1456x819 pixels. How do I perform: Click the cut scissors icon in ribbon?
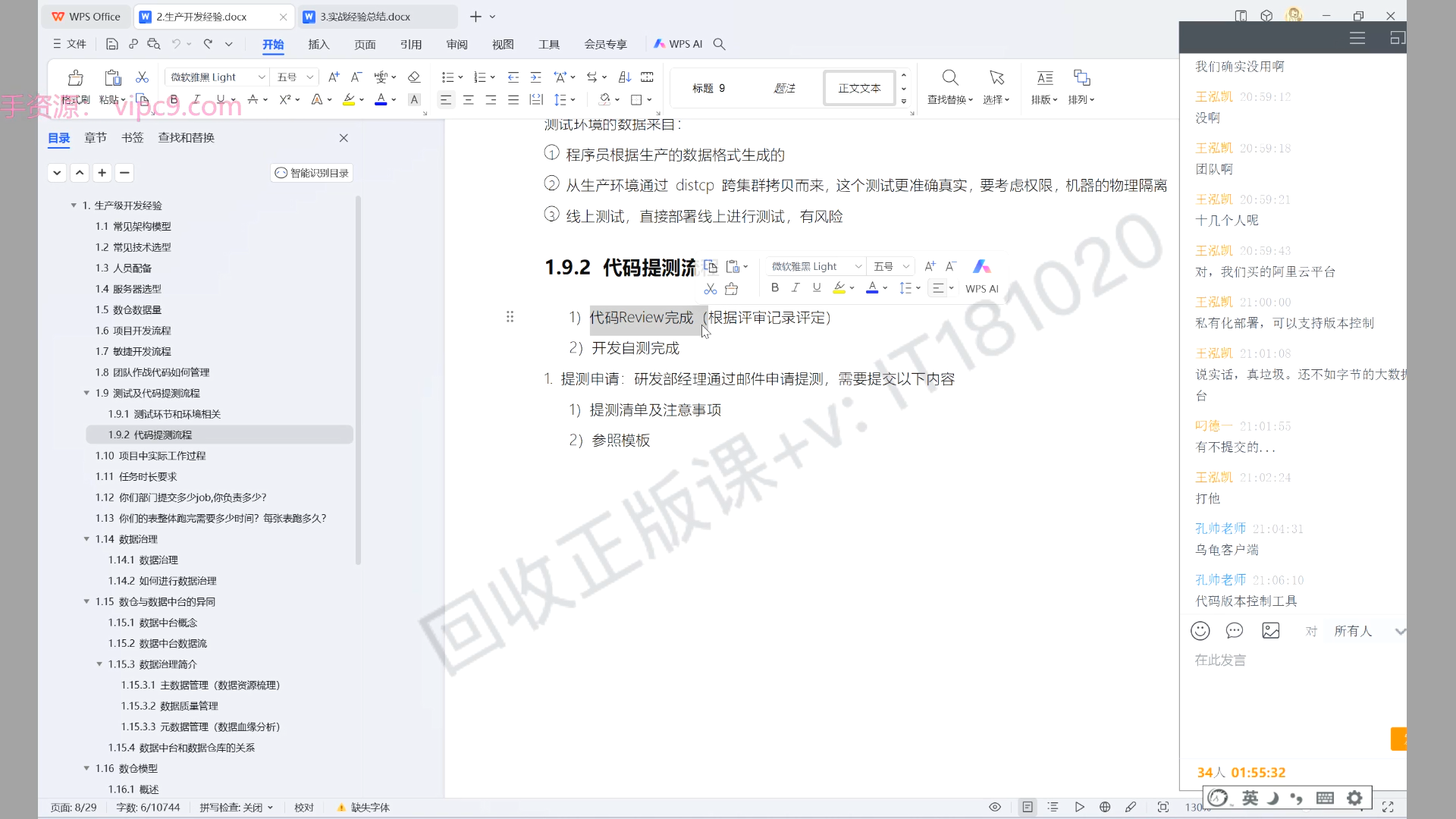tap(142, 77)
